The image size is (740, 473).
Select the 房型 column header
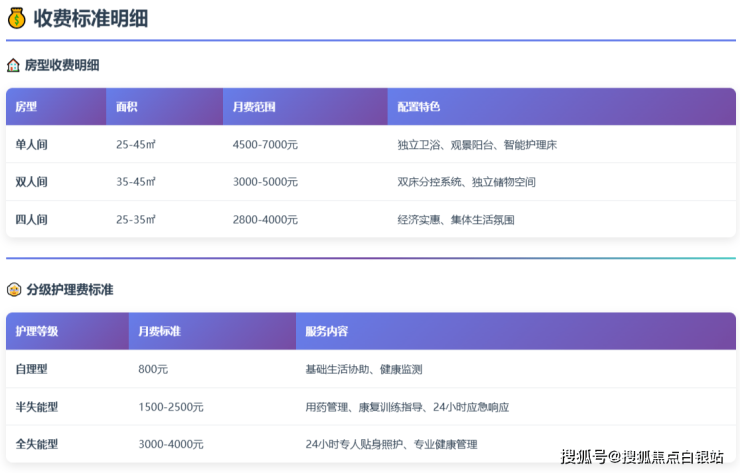pos(26,107)
